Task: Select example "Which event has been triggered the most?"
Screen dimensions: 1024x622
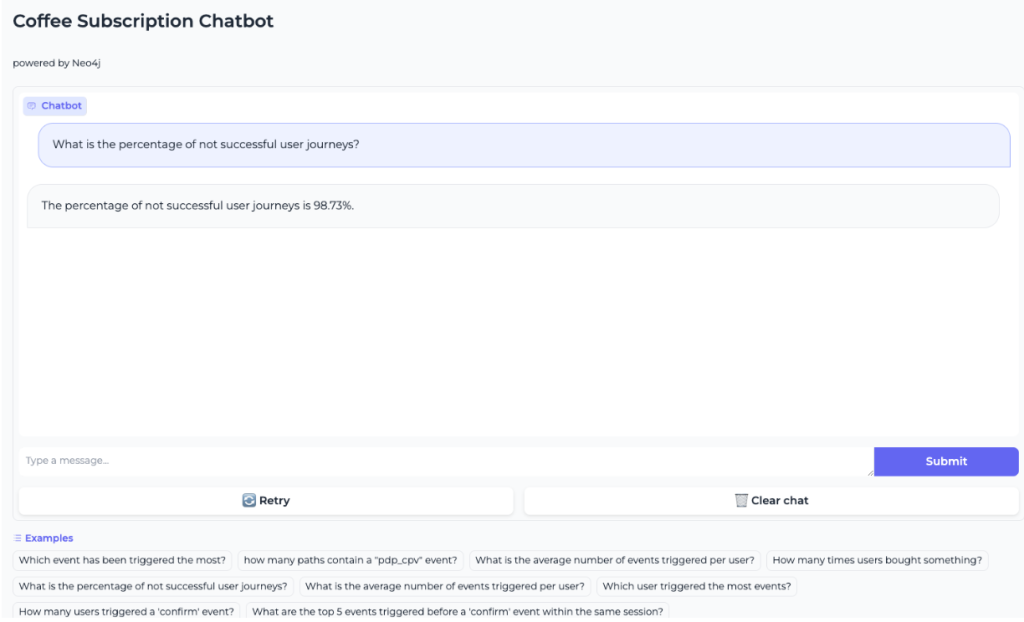Action: [x=123, y=560]
